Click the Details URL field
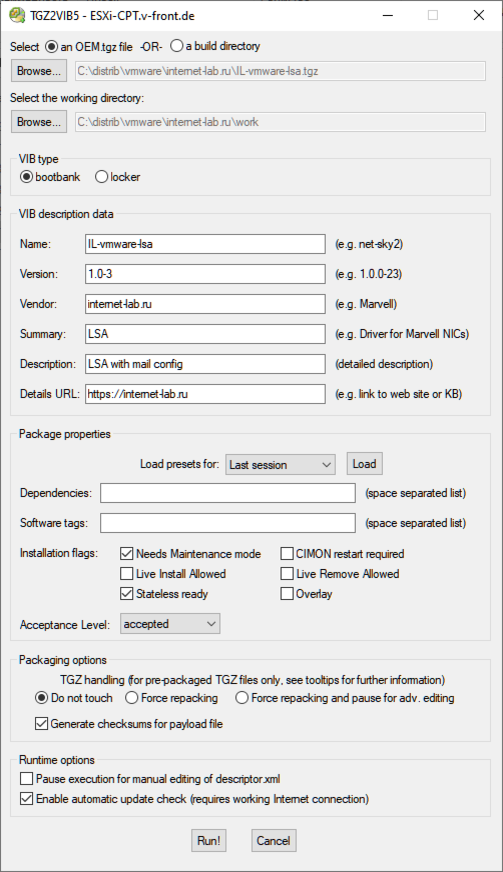Screen dimensions: 503x872 (x=205, y=394)
